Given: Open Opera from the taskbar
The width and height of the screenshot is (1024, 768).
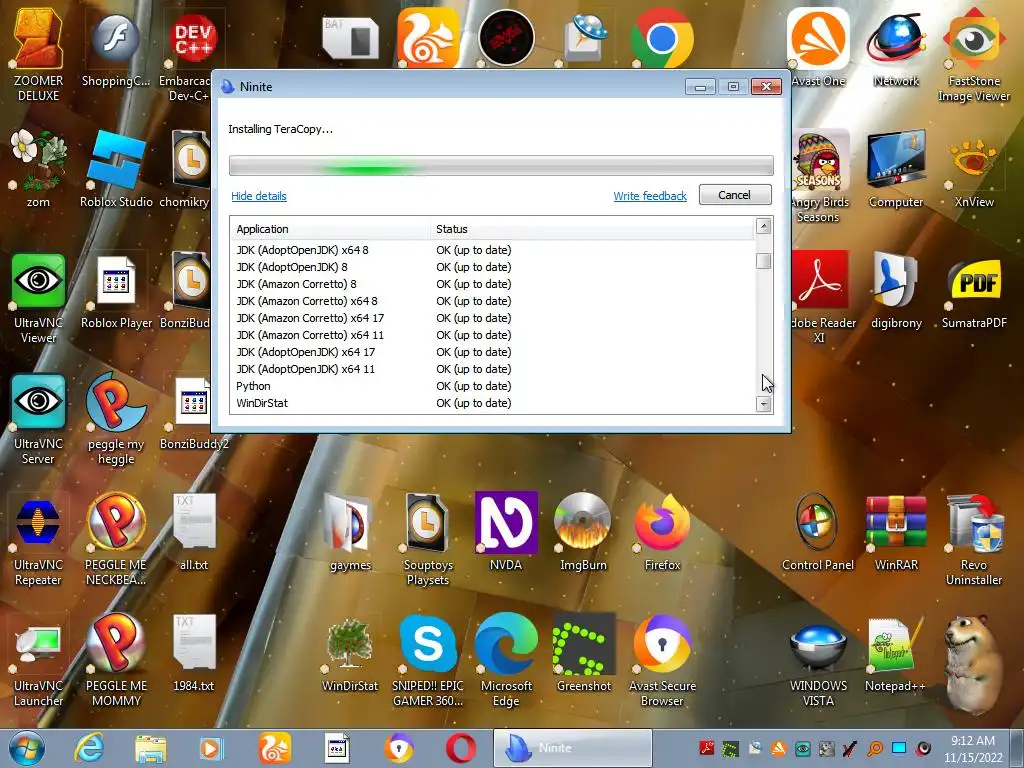Looking at the screenshot, I should pyautogui.click(x=460, y=748).
